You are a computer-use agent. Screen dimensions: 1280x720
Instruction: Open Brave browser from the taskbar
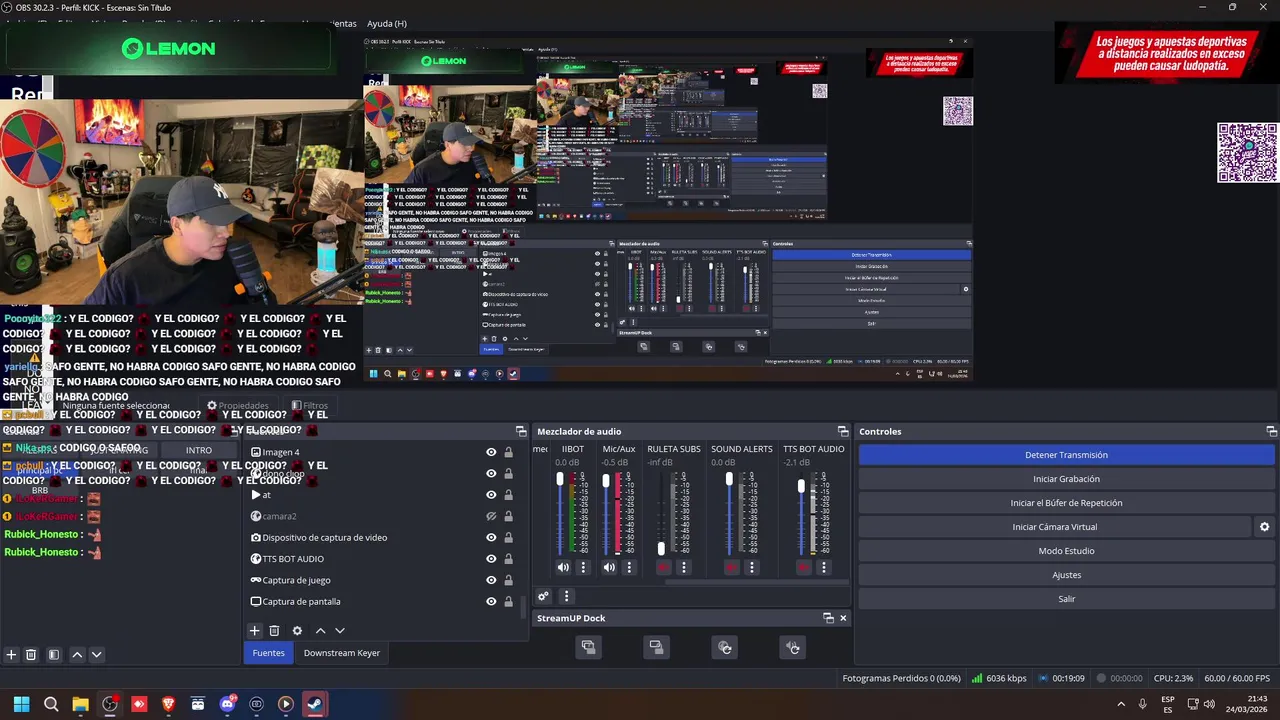click(168, 704)
